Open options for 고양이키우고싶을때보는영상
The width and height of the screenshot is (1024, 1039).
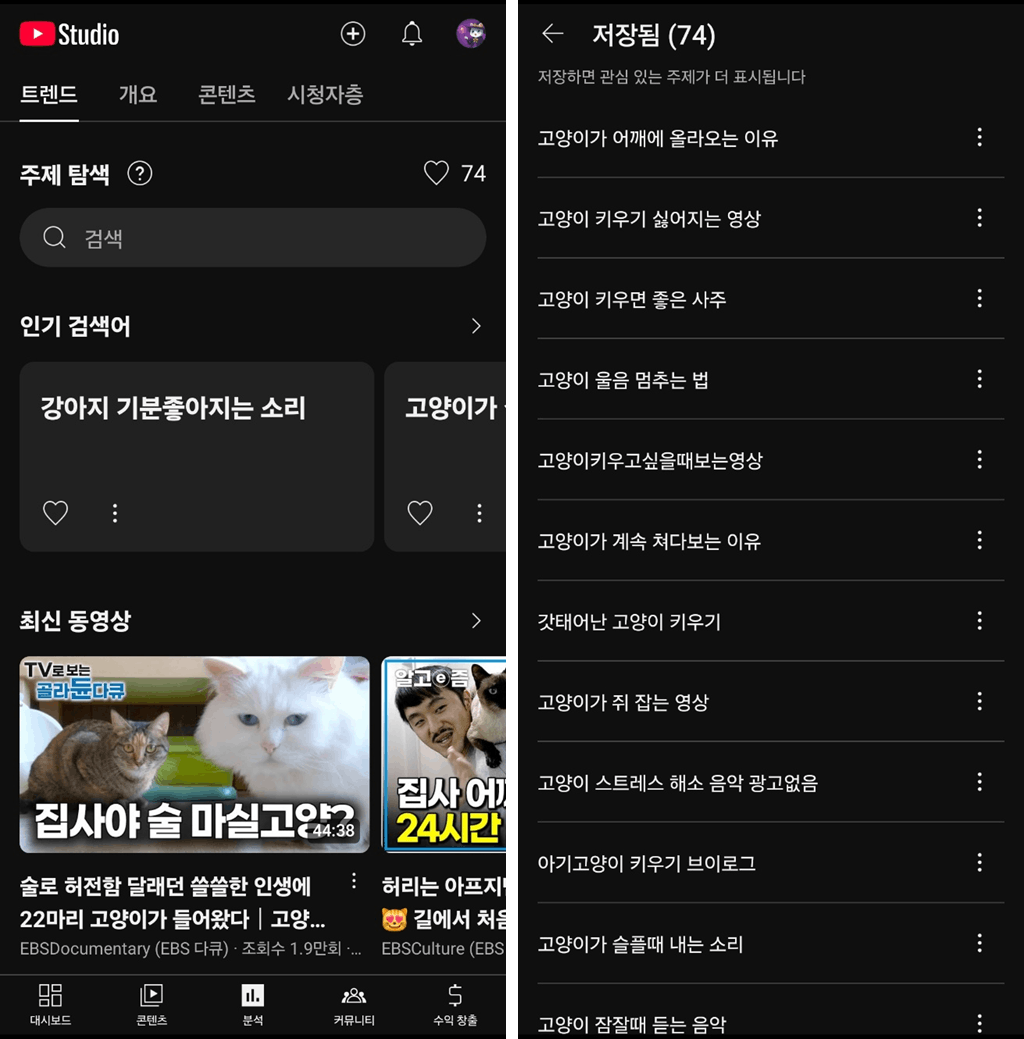[x=979, y=460]
